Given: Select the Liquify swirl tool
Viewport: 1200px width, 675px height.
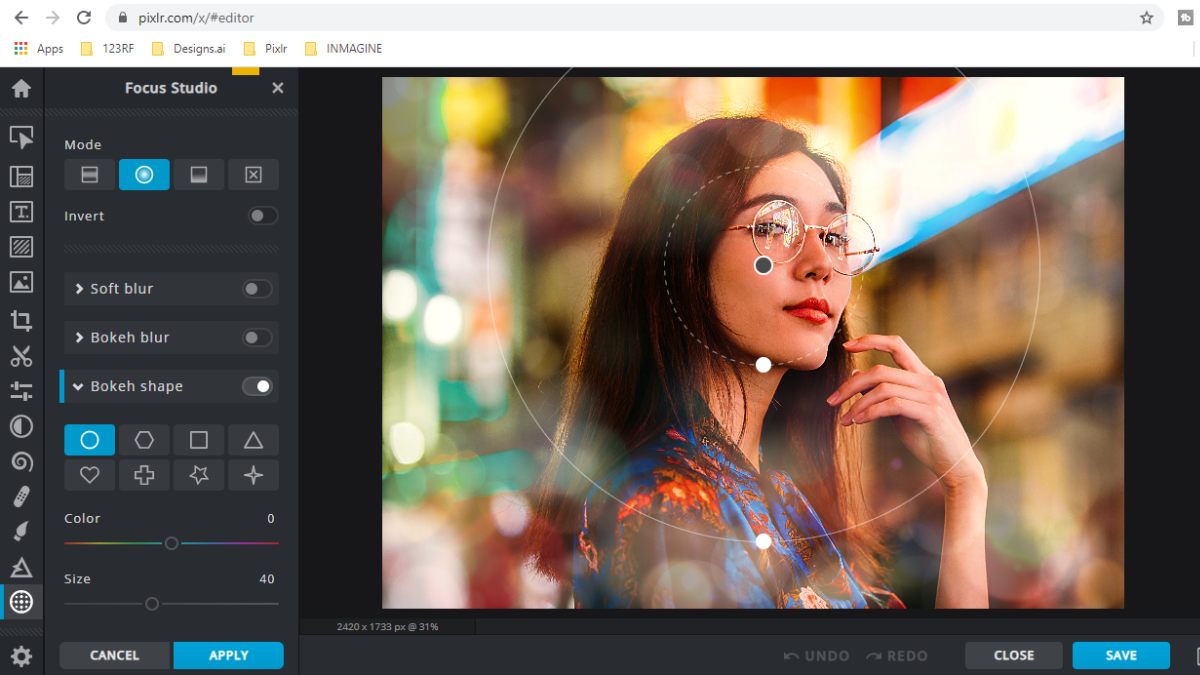Looking at the screenshot, I should pos(22,460).
